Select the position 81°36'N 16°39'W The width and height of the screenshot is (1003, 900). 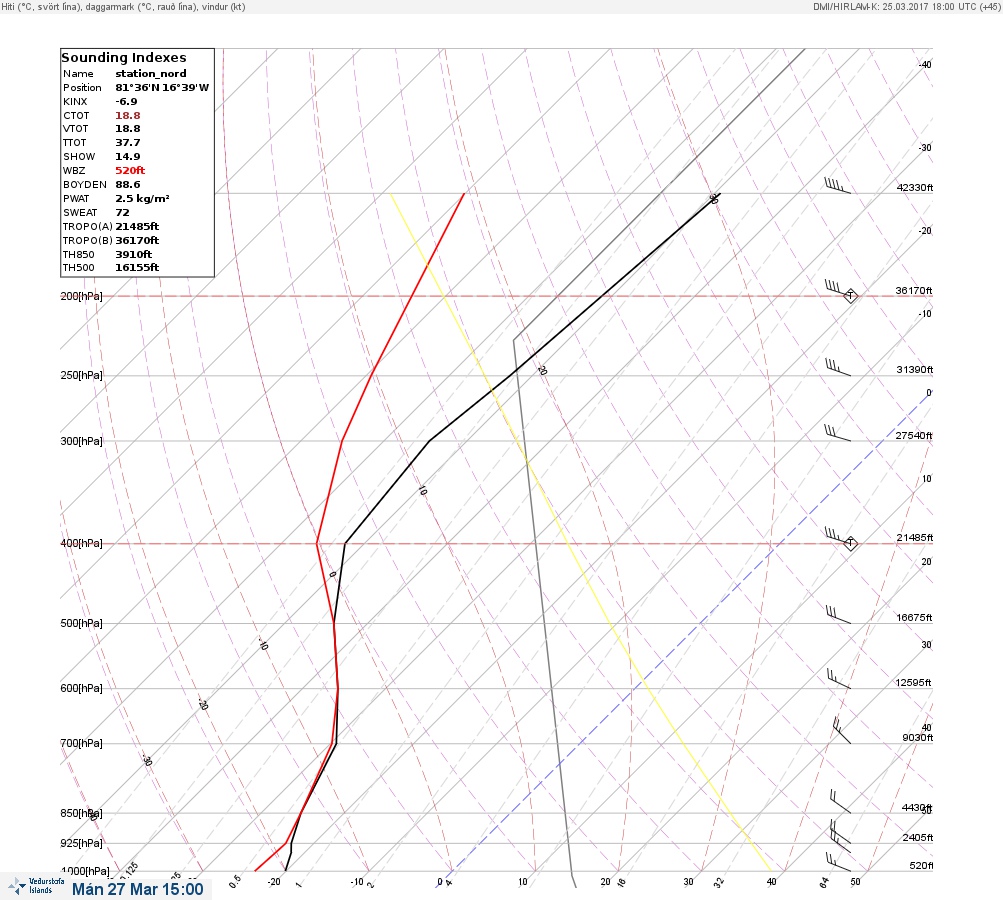(x=162, y=88)
